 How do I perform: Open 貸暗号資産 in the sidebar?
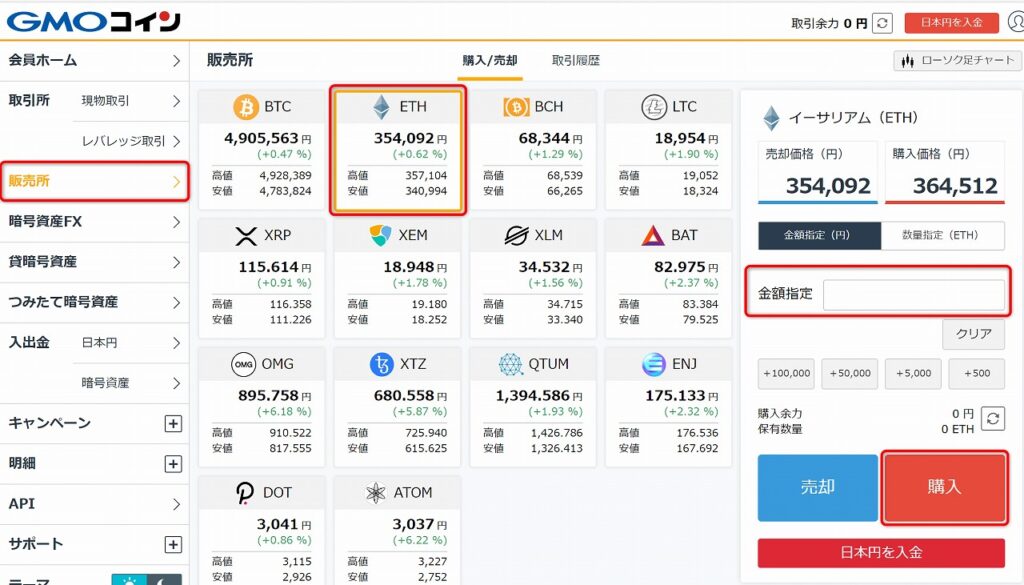tap(95, 262)
